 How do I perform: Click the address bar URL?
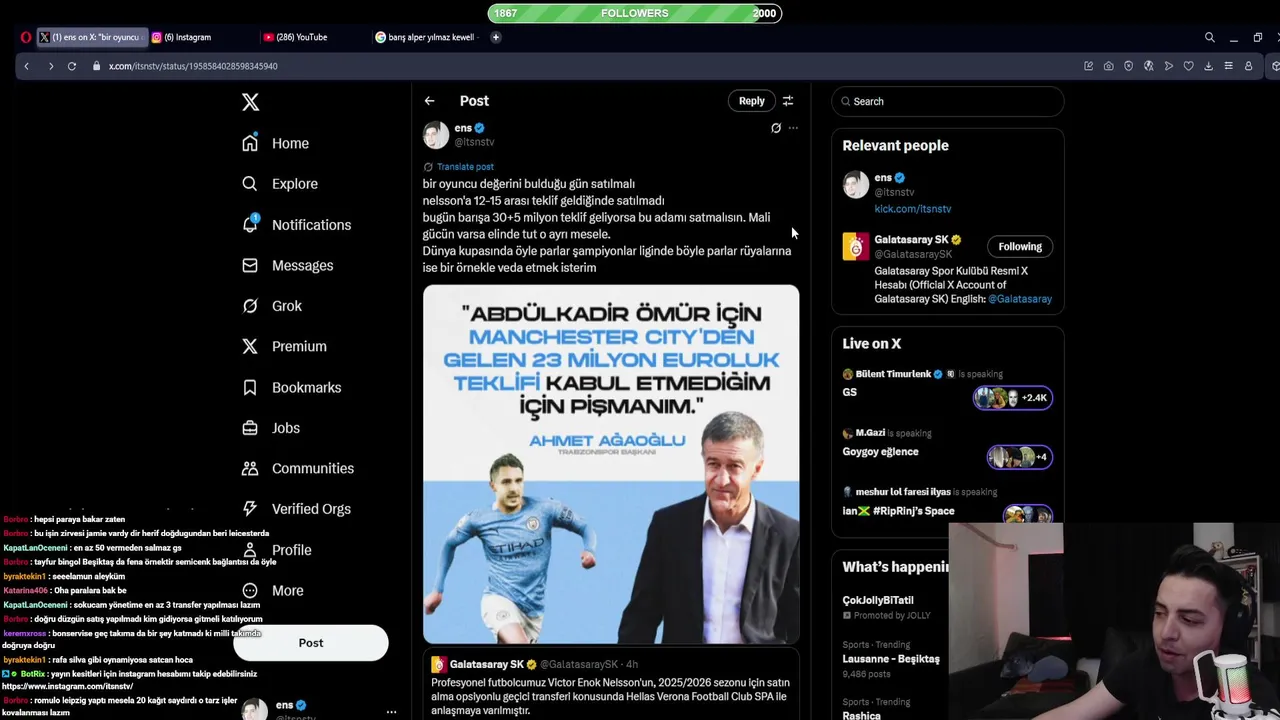click(x=193, y=66)
